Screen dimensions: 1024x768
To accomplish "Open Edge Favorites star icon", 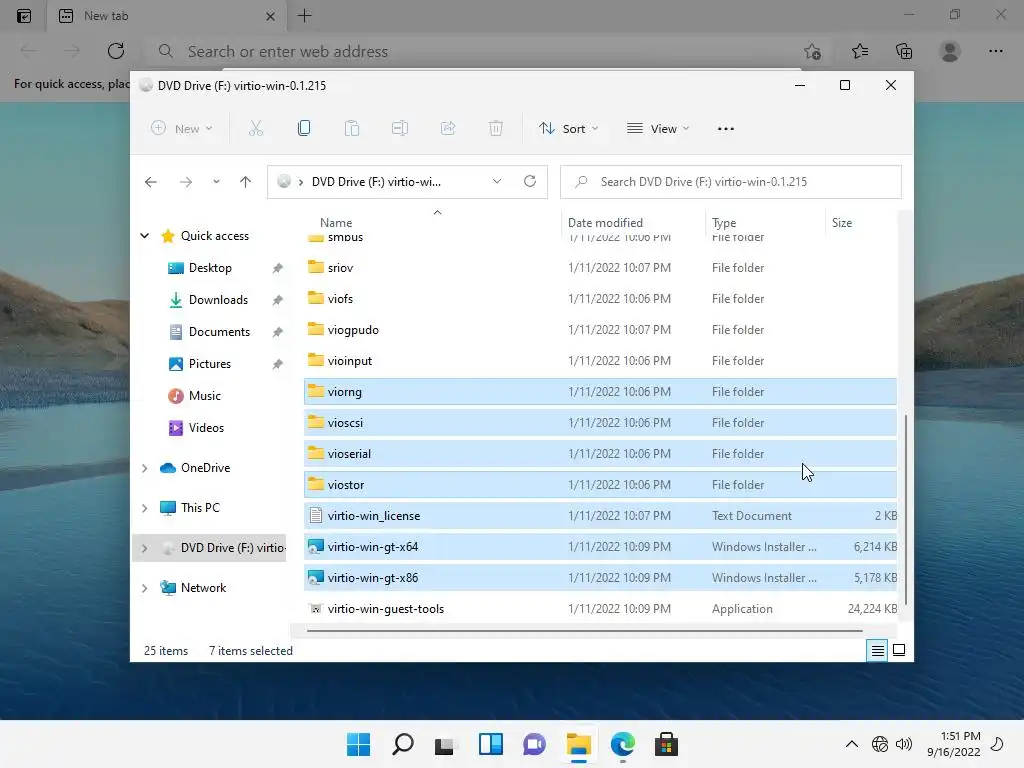I will pyautogui.click(x=860, y=51).
